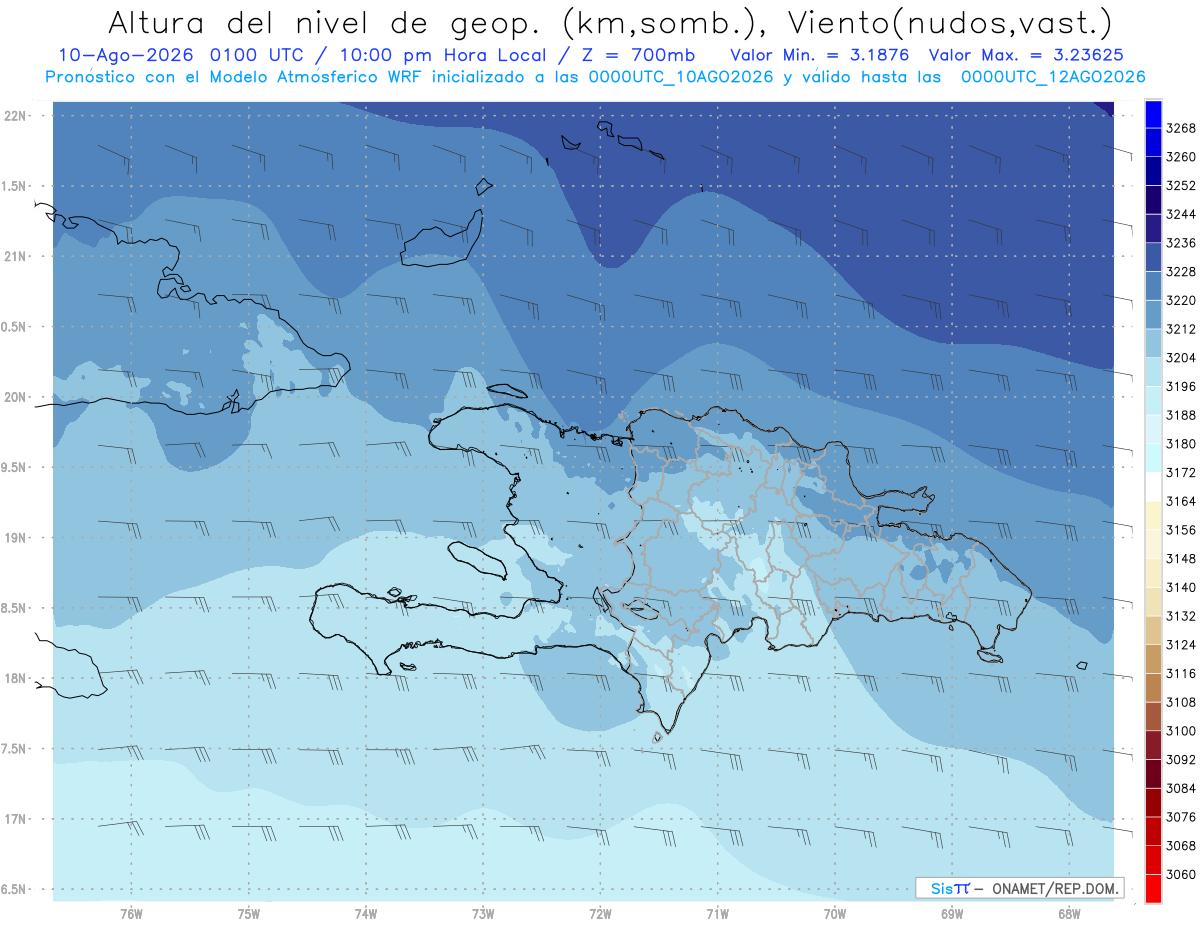Click the colorbar label 3220

pos(1181,300)
